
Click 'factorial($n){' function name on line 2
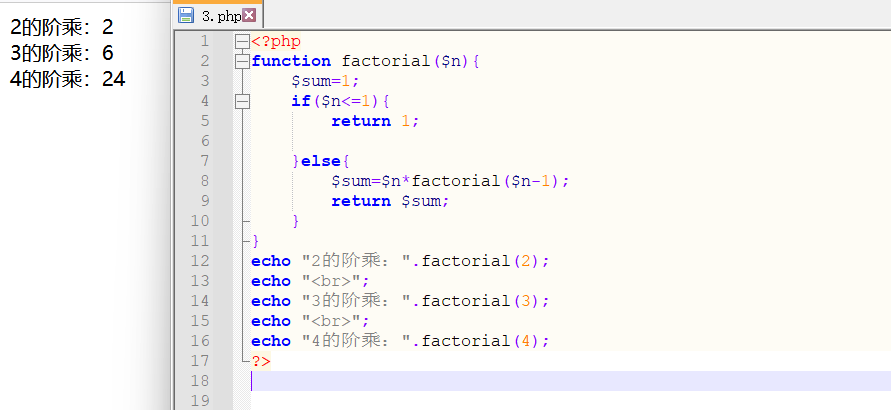(411, 61)
